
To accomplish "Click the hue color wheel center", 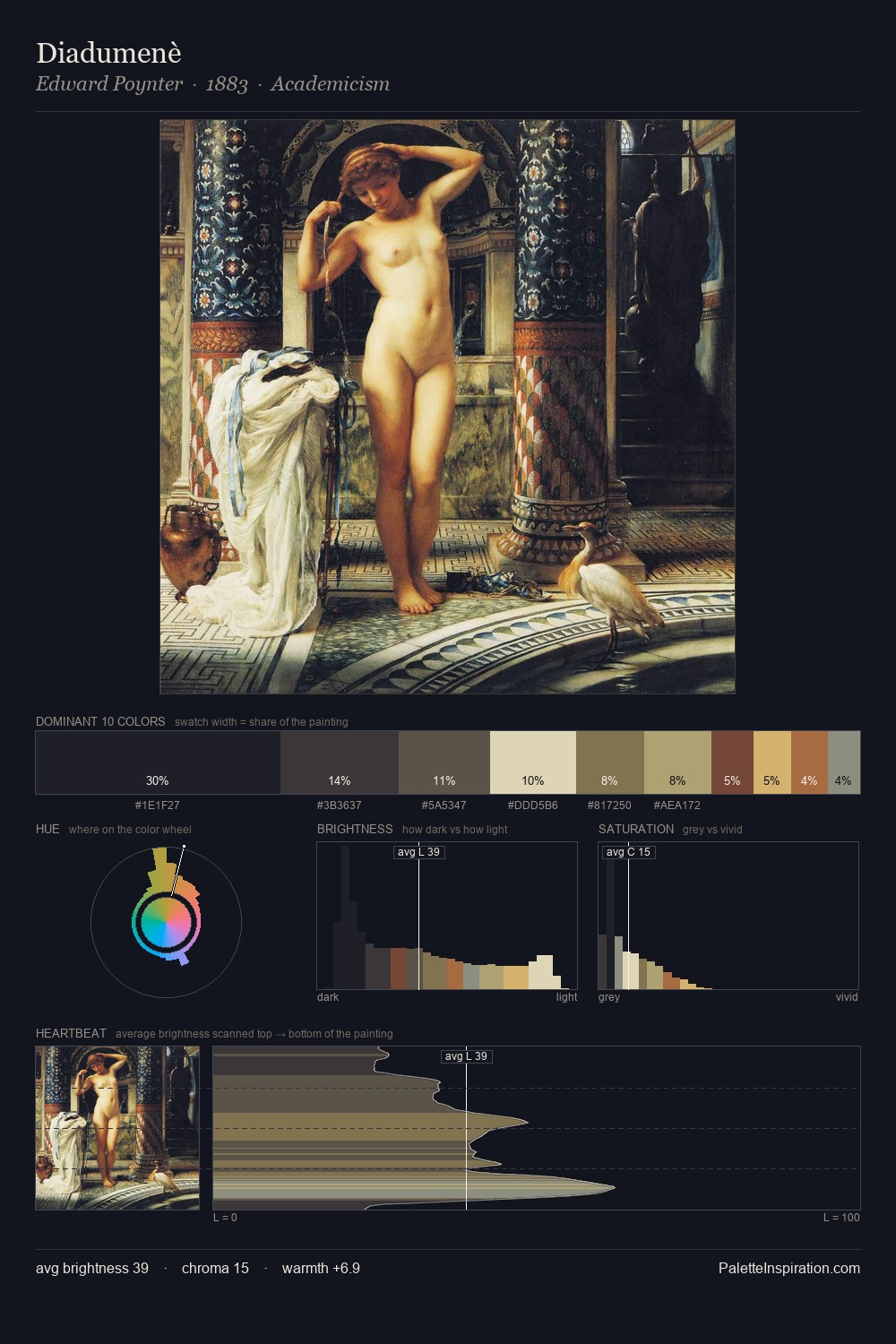I will click(x=167, y=922).
